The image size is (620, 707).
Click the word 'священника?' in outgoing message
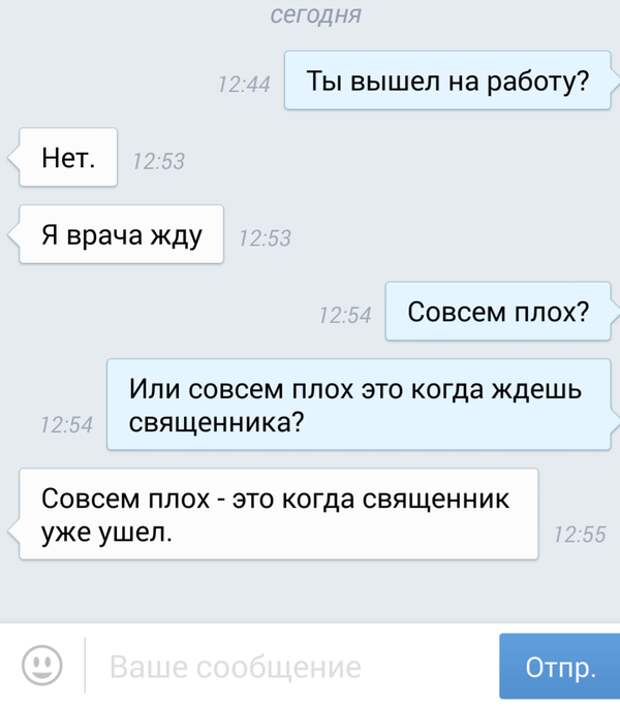(216, 422)
